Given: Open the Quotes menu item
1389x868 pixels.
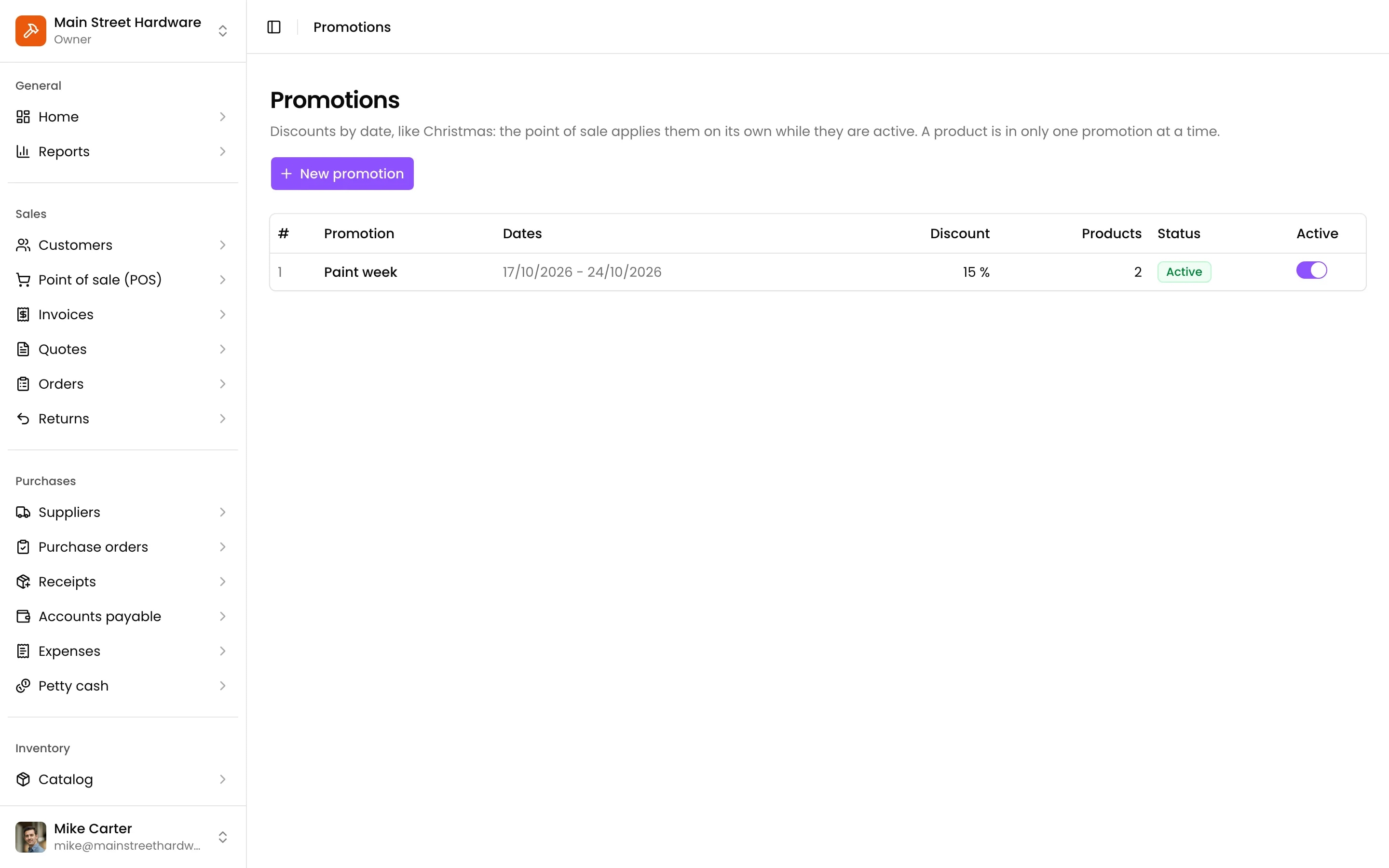Looking at the screenshot, I should coord(123,349).
